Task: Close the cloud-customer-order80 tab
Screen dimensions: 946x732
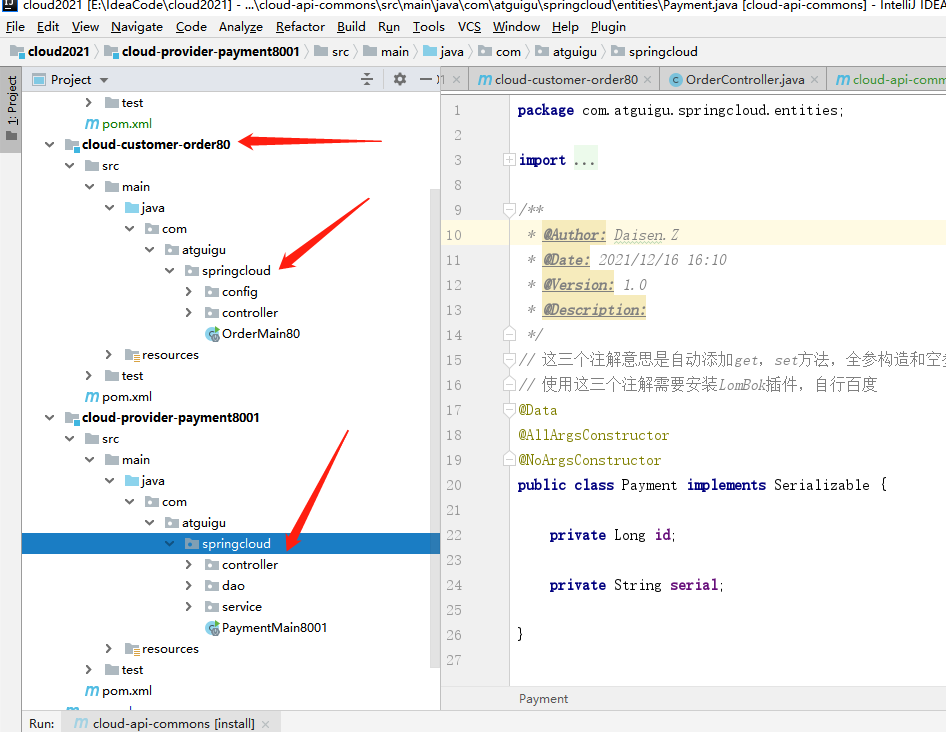Action: click(647, 80)
